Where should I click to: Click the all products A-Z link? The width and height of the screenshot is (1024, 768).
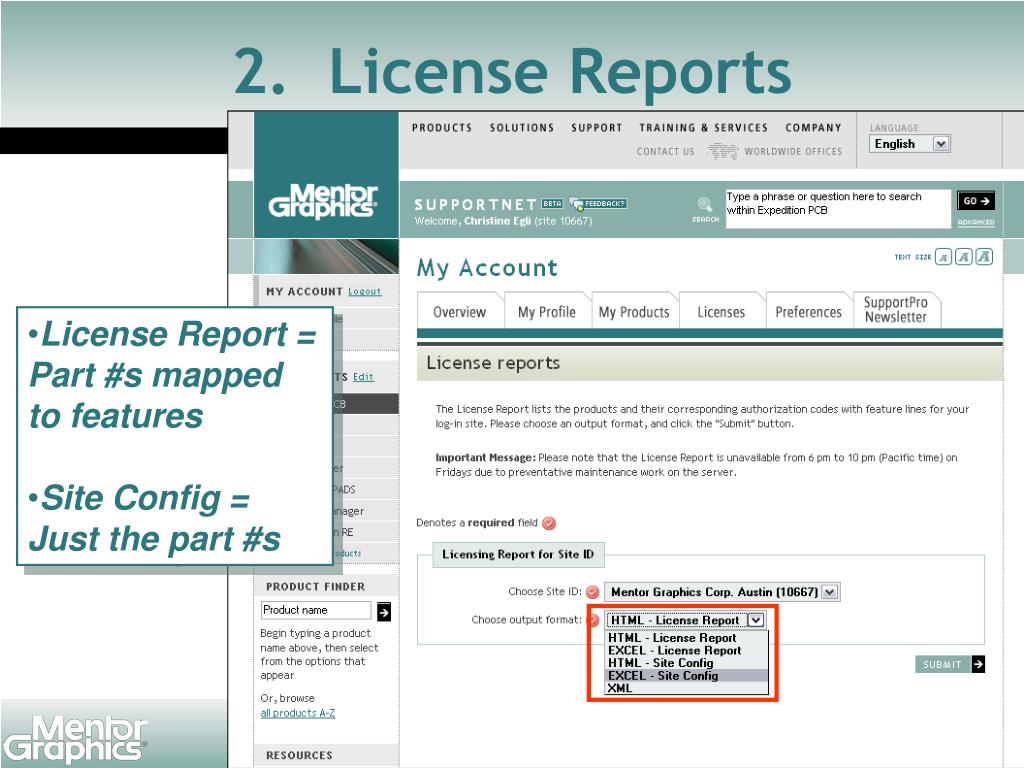coord(298,713)
